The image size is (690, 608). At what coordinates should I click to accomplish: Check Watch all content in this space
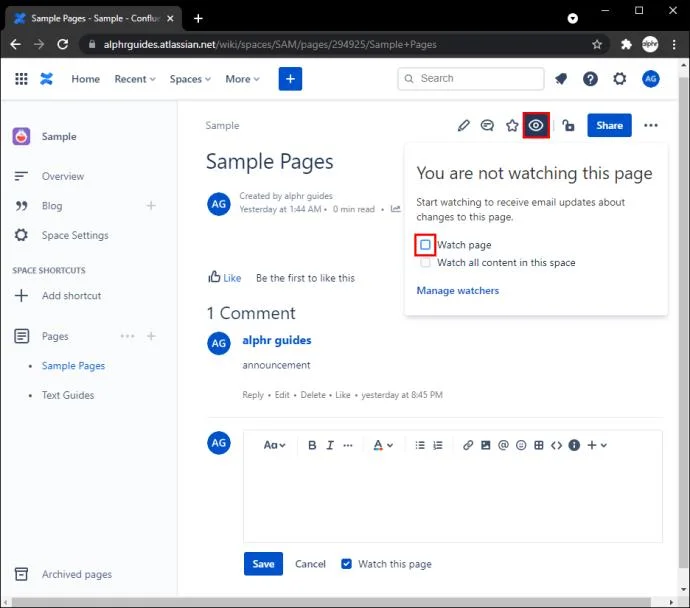pyautogui.click(x=425, y=263)
